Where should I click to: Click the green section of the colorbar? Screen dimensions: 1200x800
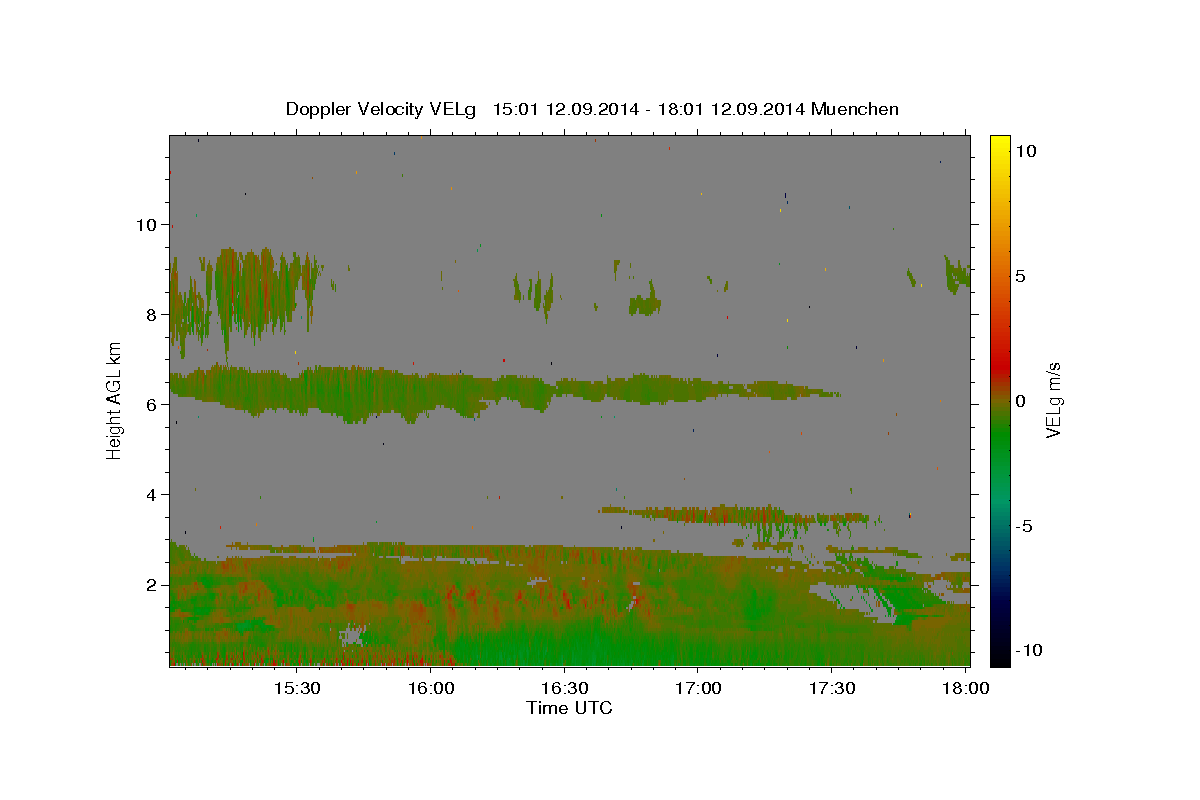[x=999, y=440]
